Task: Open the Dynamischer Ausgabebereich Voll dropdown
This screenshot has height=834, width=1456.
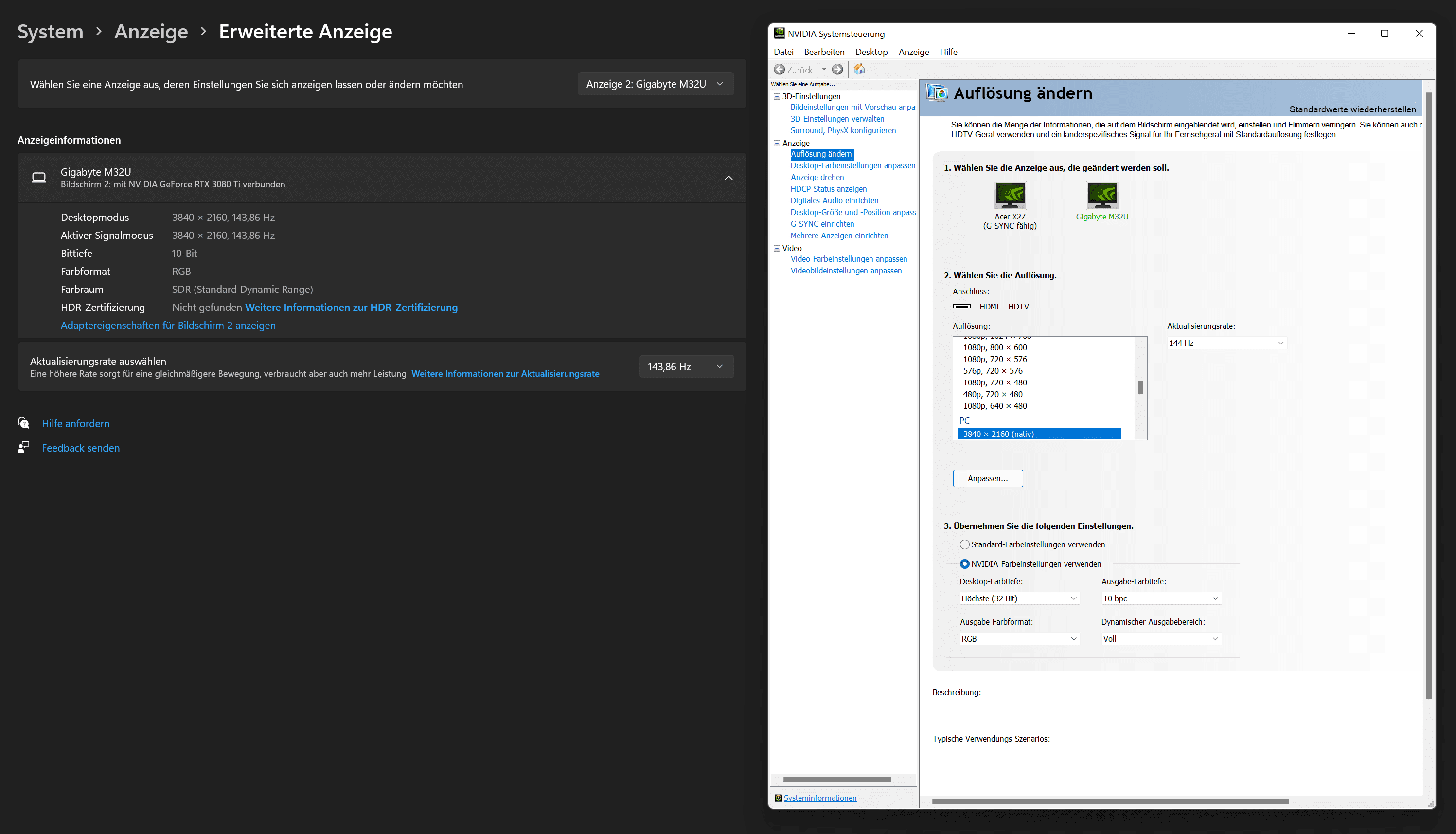Action: coord(1161,639)
